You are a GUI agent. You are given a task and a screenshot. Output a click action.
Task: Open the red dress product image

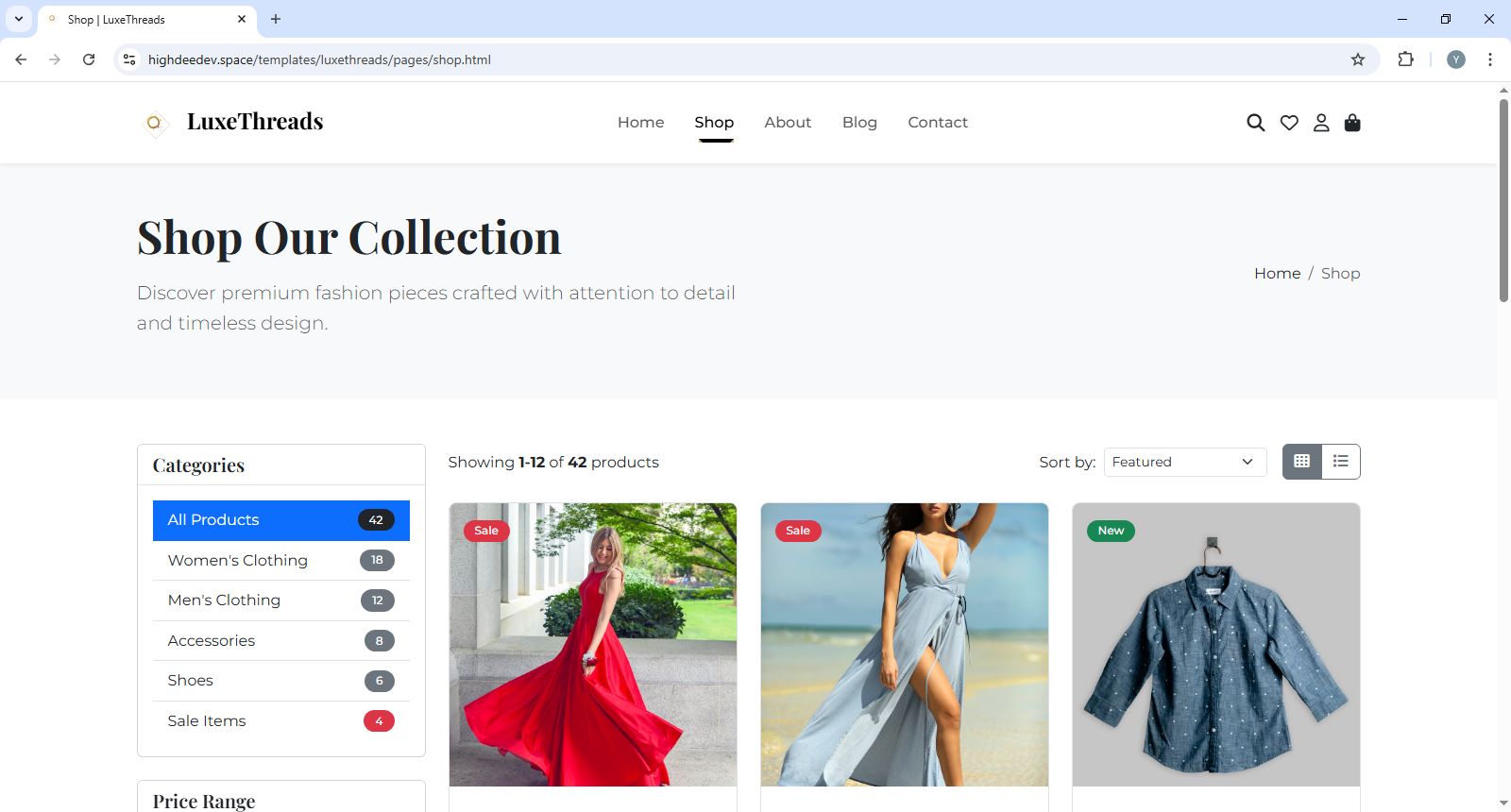593,645
